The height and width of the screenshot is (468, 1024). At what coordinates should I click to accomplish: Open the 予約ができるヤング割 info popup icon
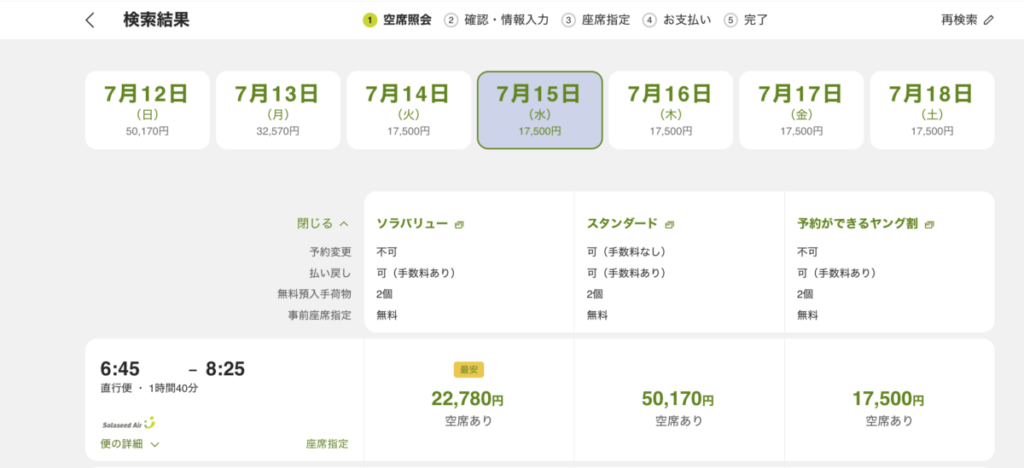point(929,225)
